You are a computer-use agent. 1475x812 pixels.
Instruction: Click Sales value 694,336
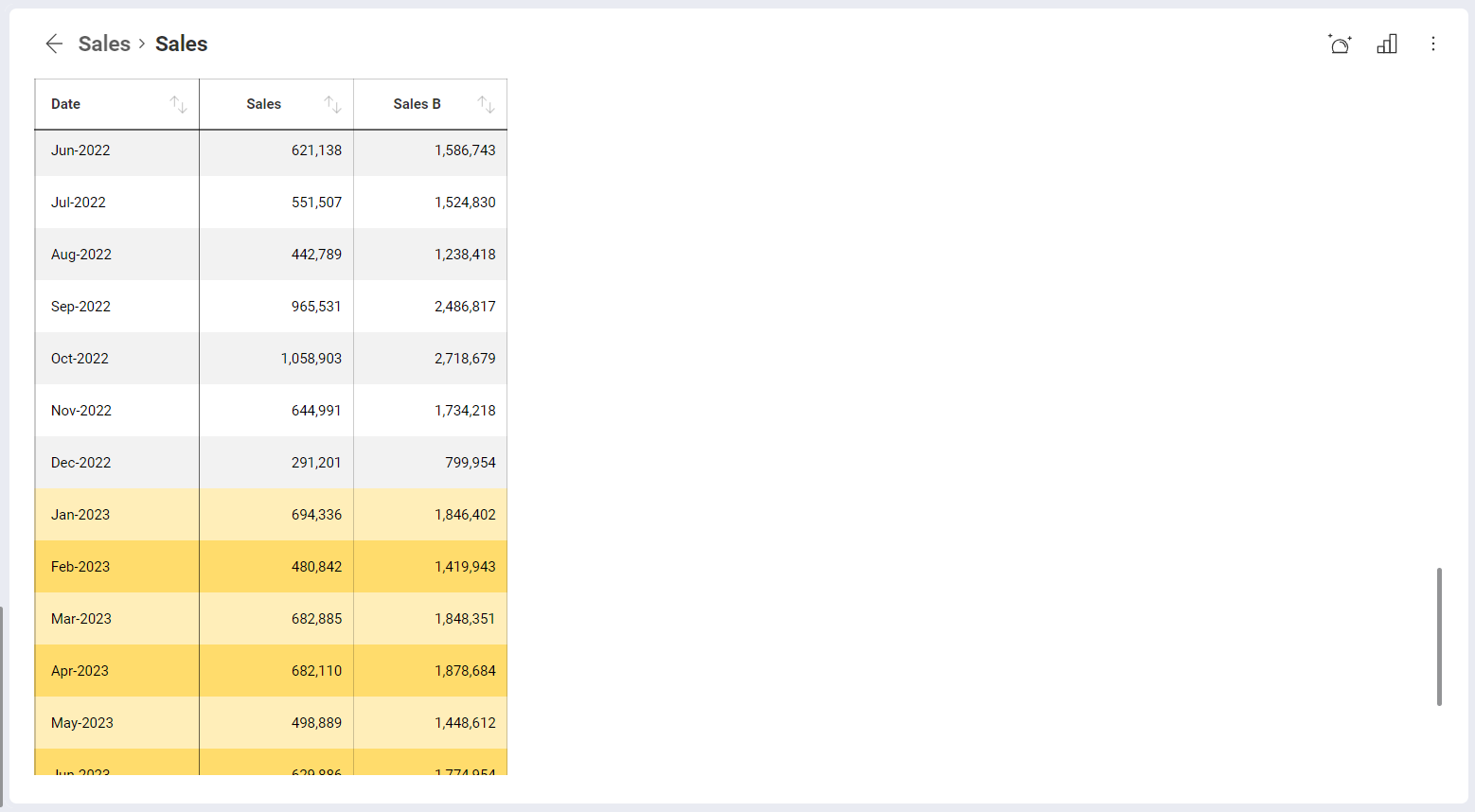[x=316, y=515]
